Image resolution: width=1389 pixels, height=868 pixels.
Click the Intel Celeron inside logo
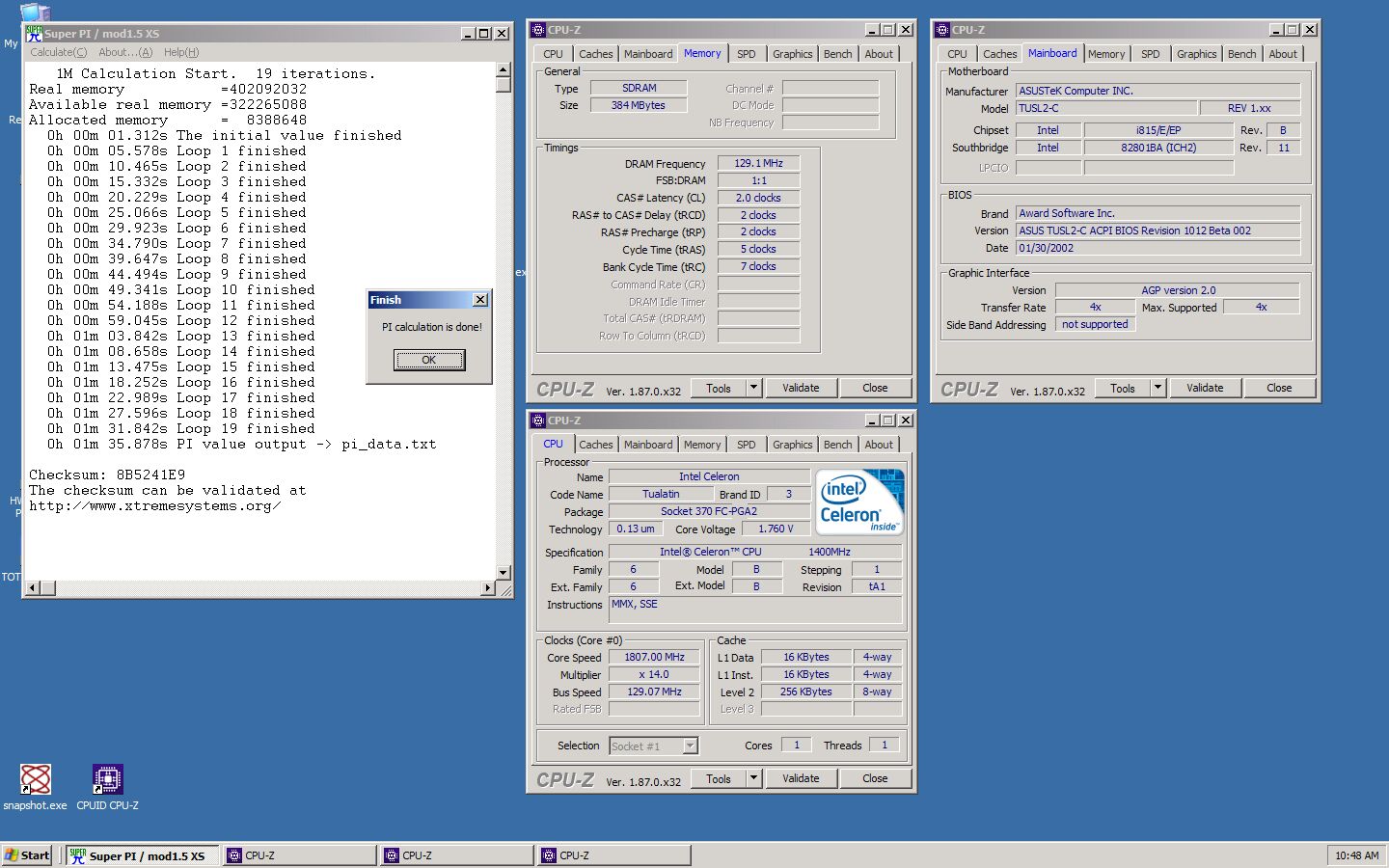859,502
